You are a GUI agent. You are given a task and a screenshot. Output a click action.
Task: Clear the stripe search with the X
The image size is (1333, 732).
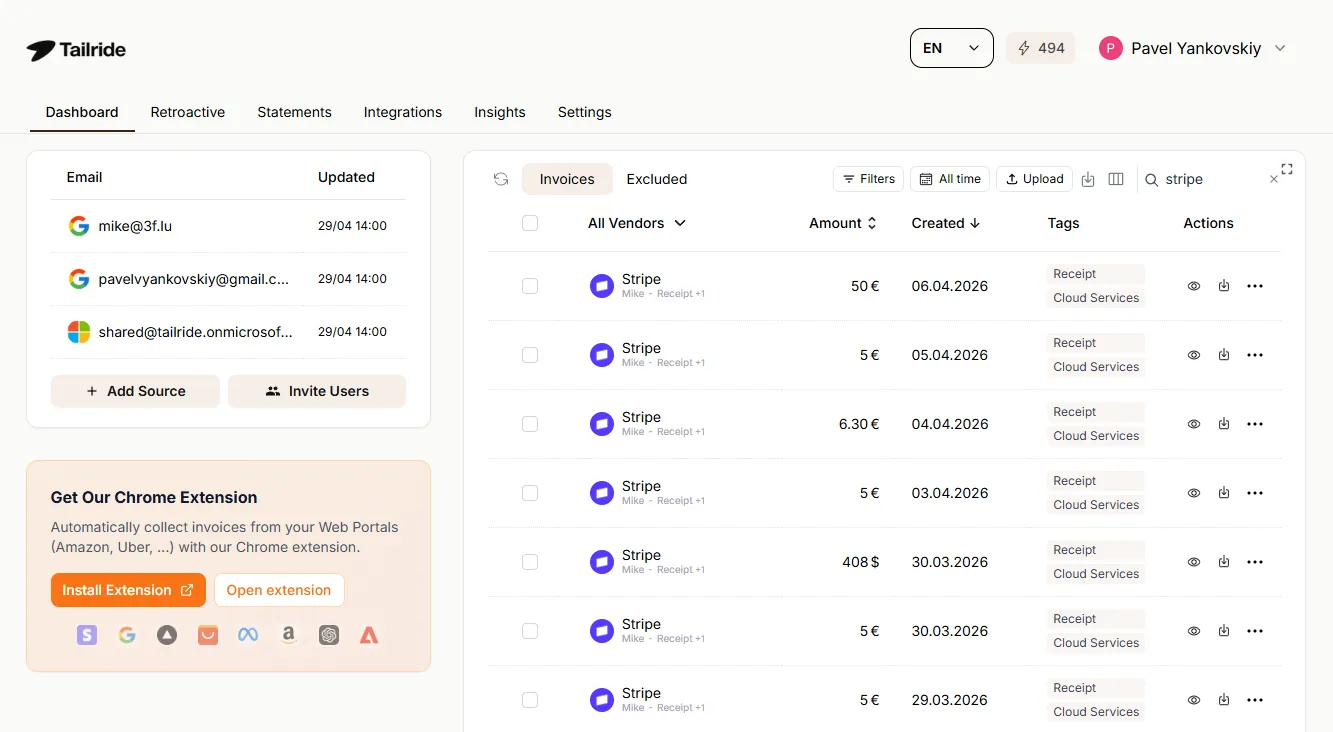click(x=1273, y=180)
